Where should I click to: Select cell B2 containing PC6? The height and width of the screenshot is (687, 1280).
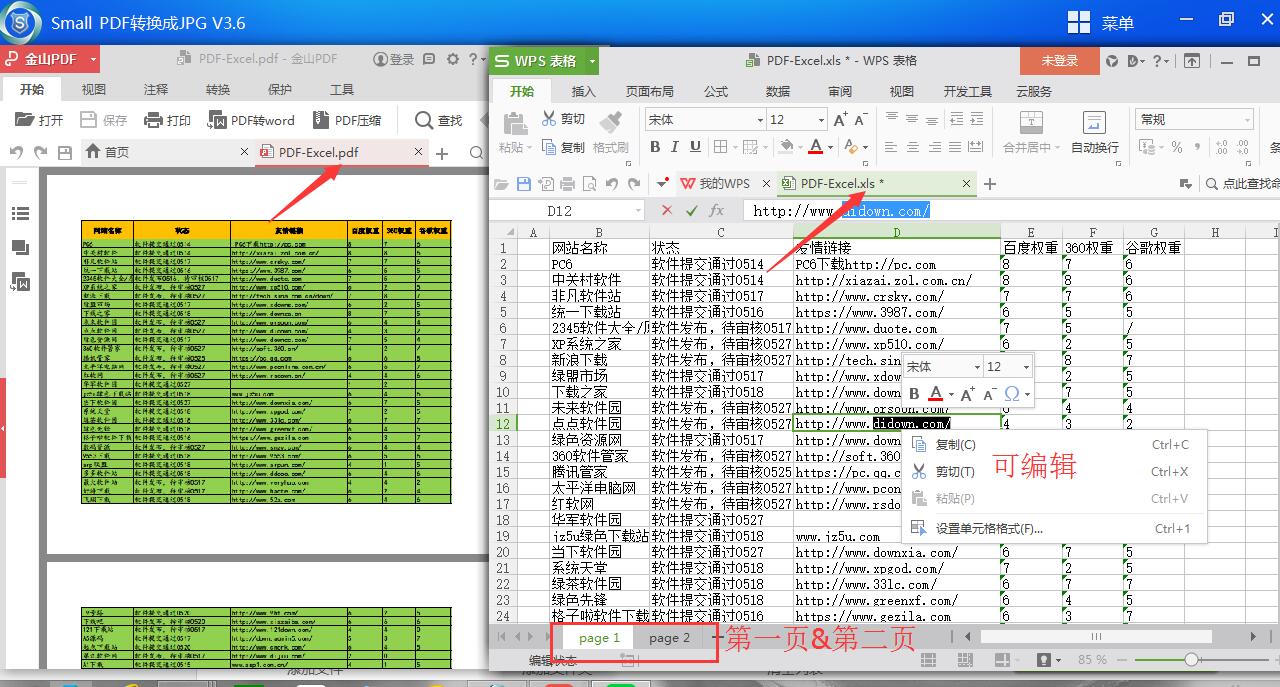tap(599, 265)
